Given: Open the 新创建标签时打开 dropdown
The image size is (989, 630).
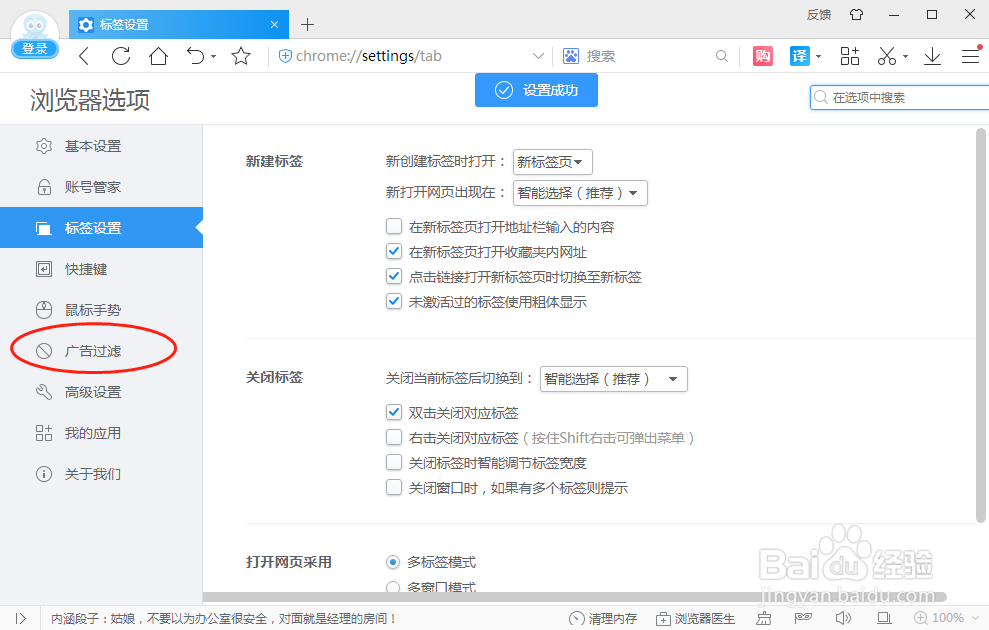Looking at the screenshot, I should (x=553, y=161).
